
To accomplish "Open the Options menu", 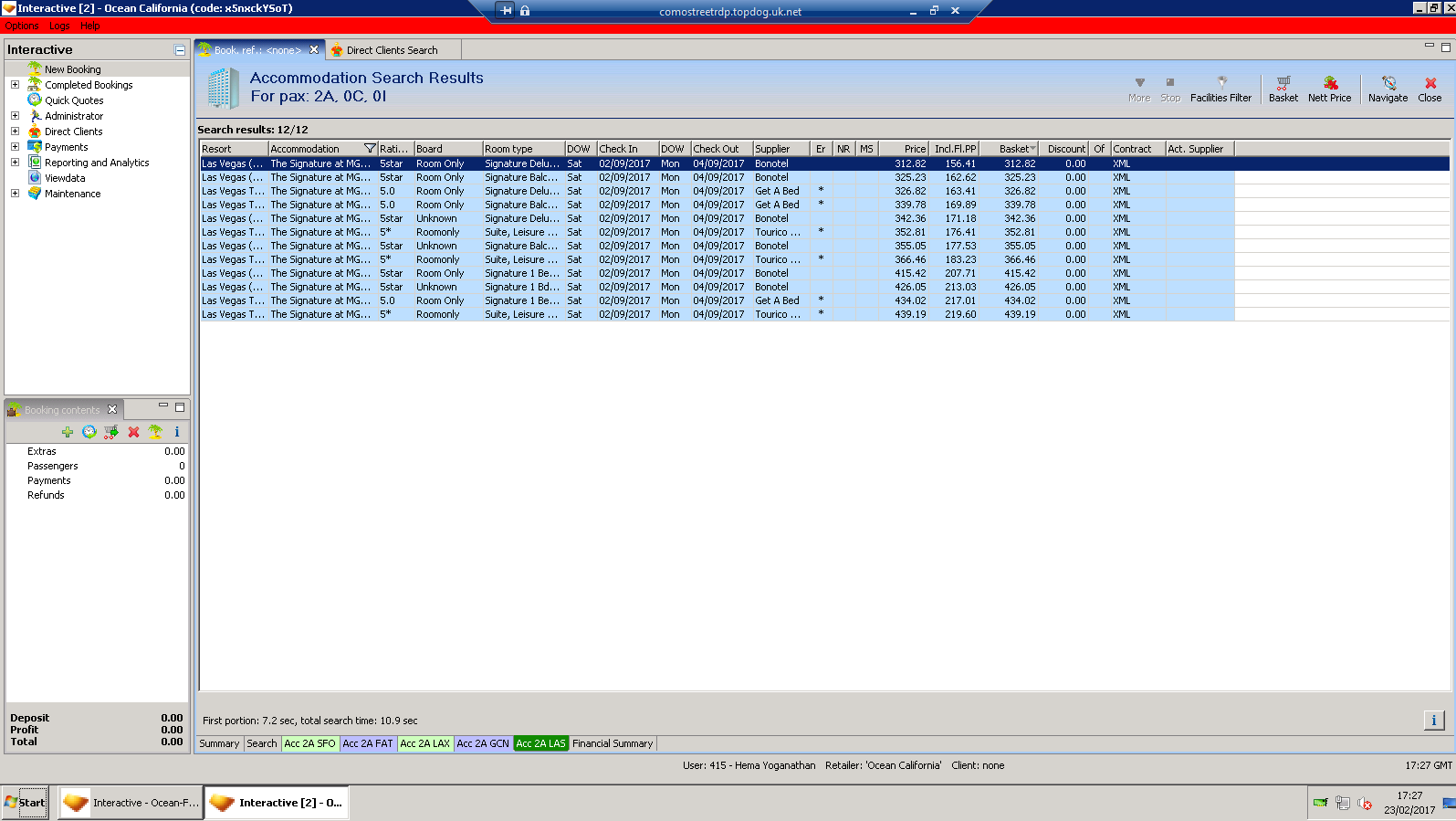I will [21, 26].
